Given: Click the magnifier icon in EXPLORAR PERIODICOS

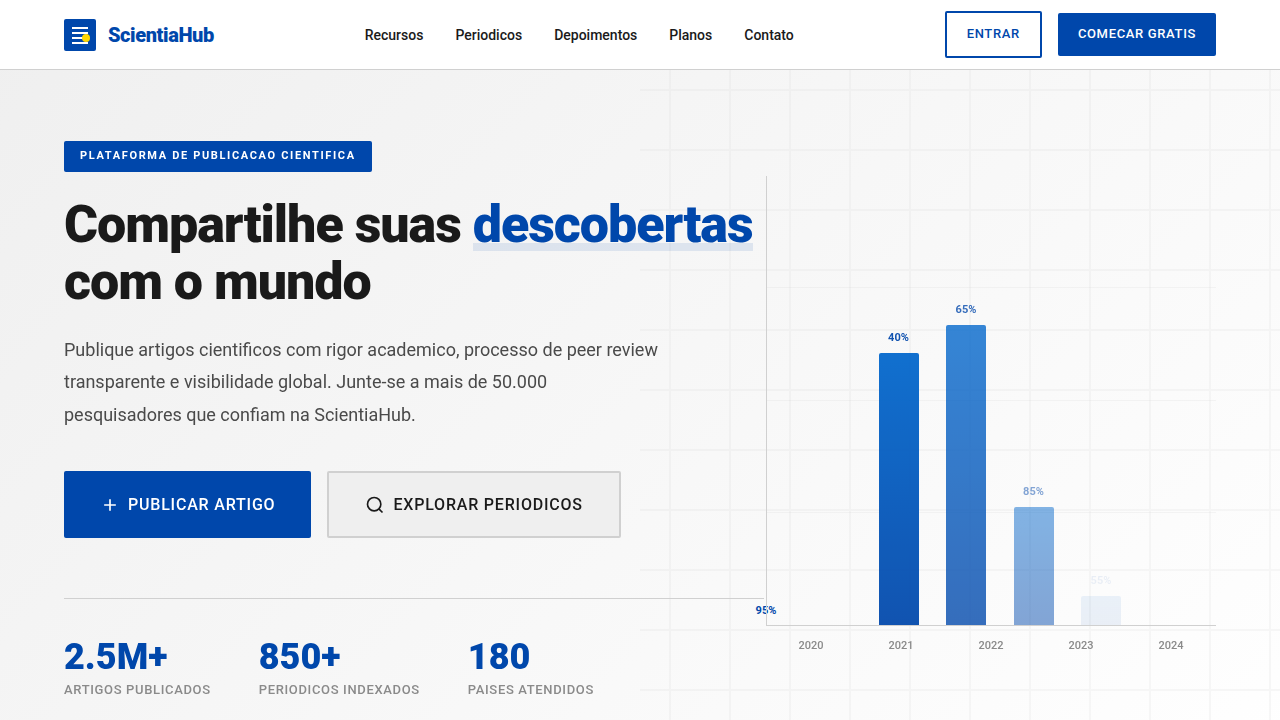Looking at the screenshot, I should click(x=375, y=504).
